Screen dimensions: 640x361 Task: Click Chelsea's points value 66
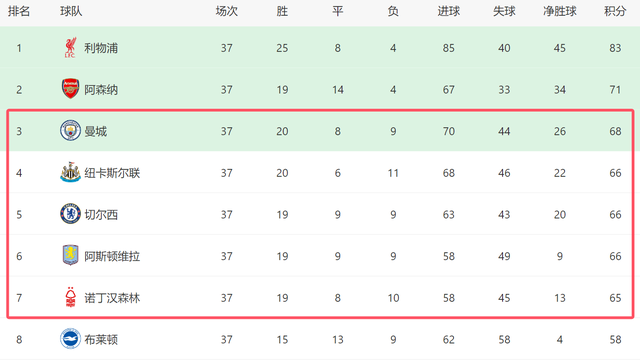point(615,215)
